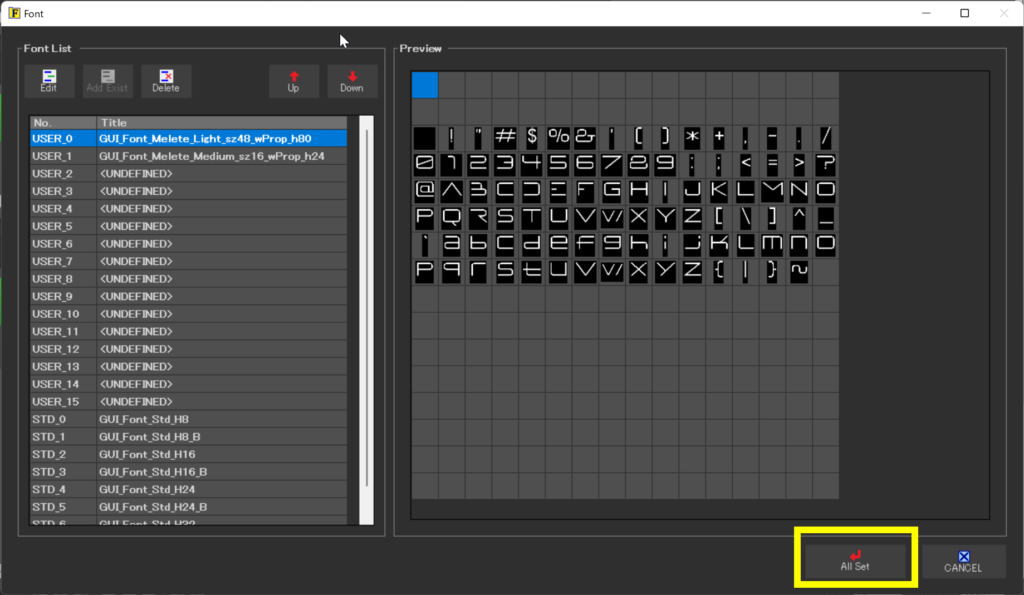
Task: Move font up with Up arrow
Action: [x=294, y=81]
